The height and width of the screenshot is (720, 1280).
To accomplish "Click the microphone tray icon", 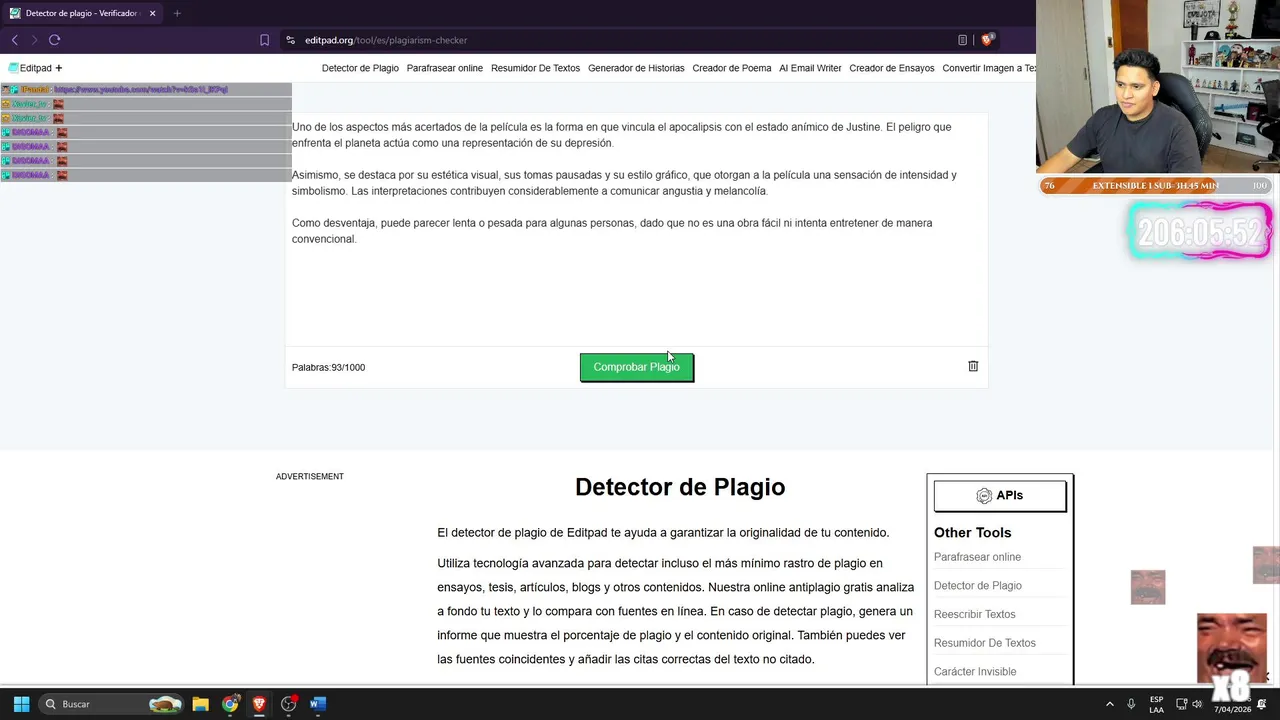I will click(x=1131, y=704).
